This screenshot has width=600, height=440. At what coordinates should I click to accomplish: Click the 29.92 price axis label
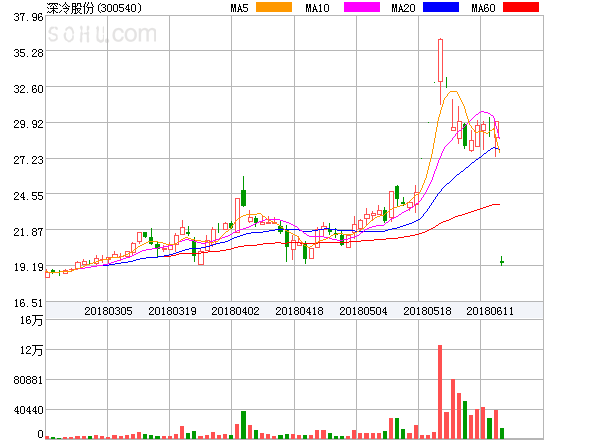(28, 124)
